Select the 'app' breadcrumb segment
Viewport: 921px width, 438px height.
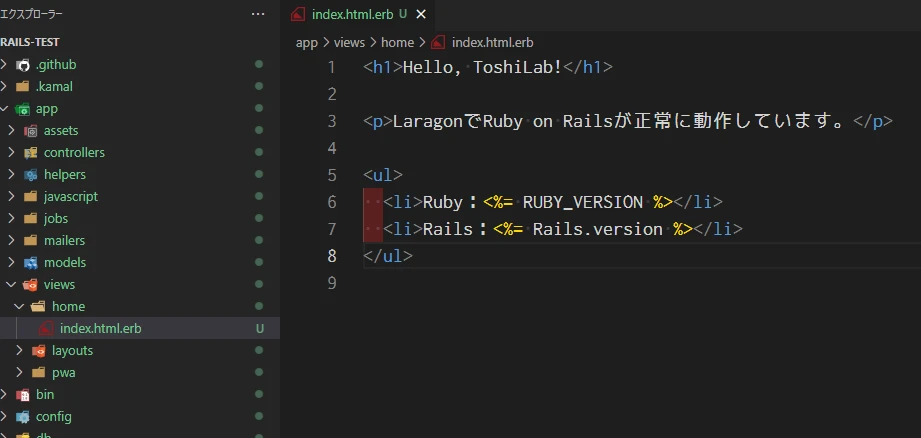pyautogui.click(x=307, y=43)
